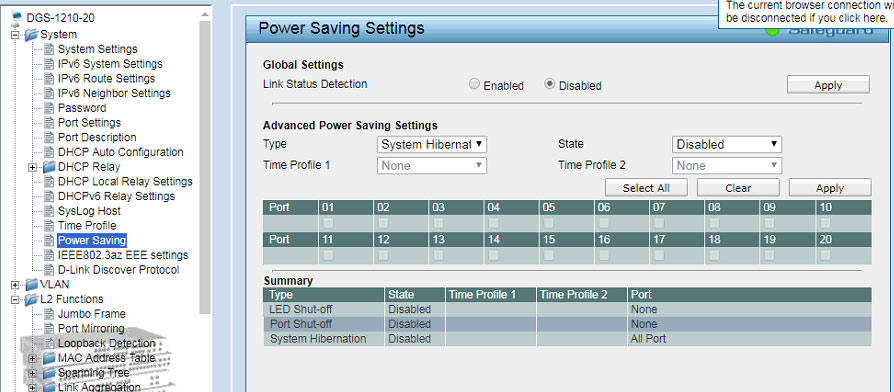
Task: Open Port Settings in the tree
Action: 90,122
